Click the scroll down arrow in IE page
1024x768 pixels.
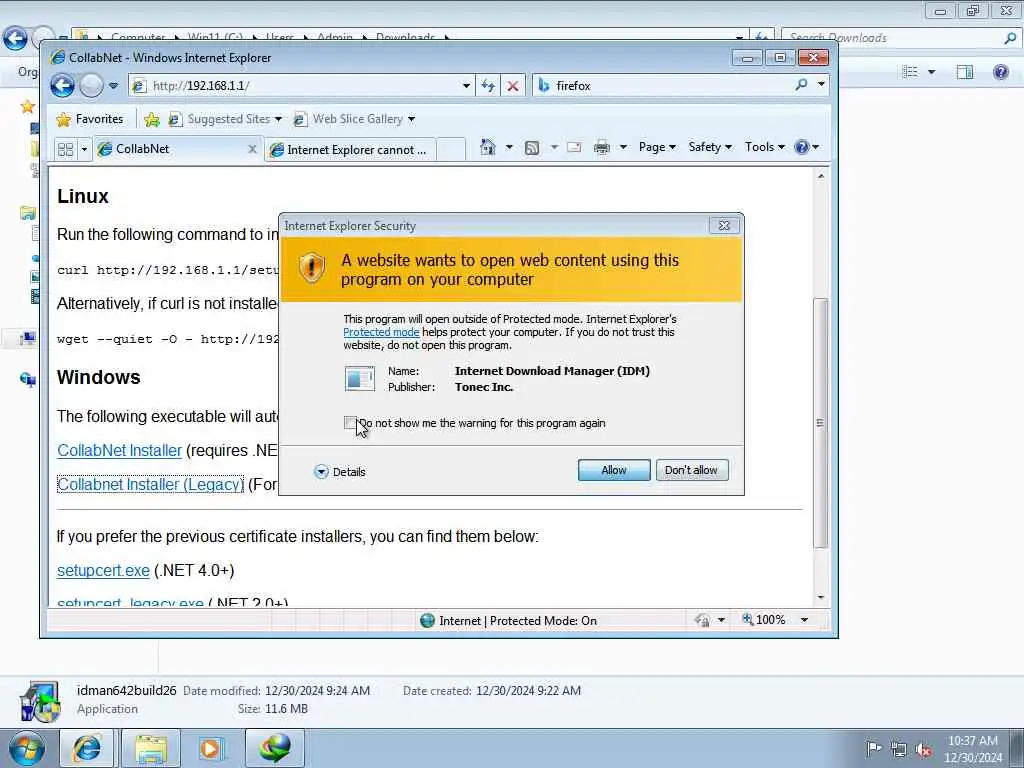click(x=820, y=598)
